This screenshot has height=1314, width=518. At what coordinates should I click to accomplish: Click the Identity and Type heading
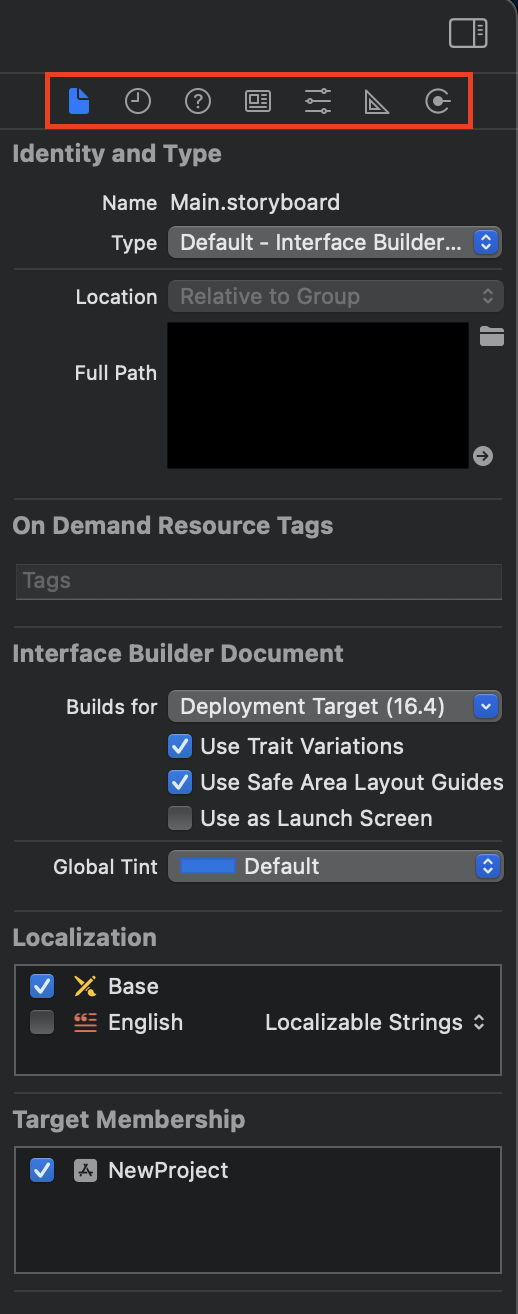(x=117, y=154)
